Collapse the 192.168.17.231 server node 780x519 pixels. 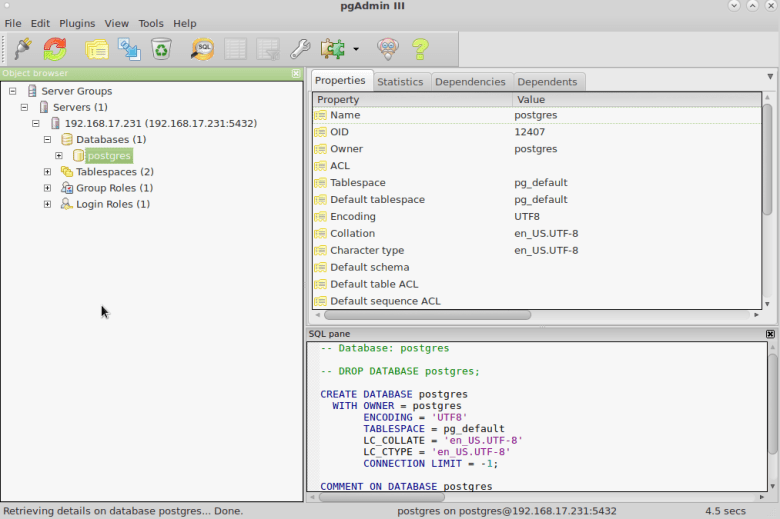point(36,123)
